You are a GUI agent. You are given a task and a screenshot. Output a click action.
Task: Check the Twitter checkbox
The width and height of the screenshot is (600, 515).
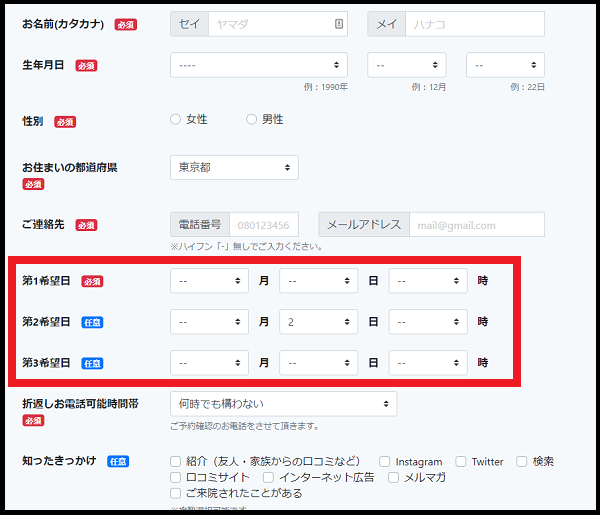(461, 461)
